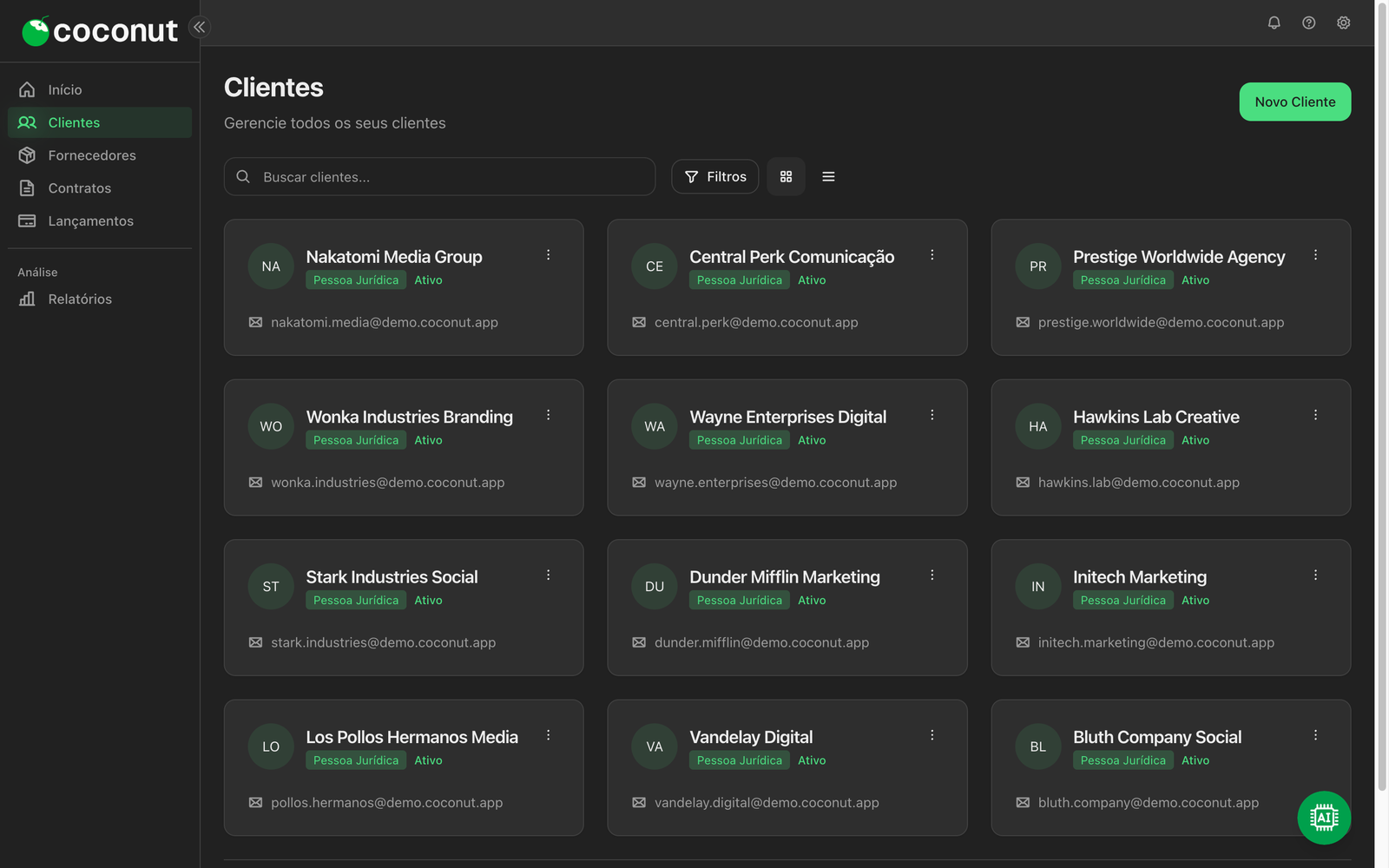The image size is (1389, 868).
Task: Switch to grid view
Action: [786, 176]
